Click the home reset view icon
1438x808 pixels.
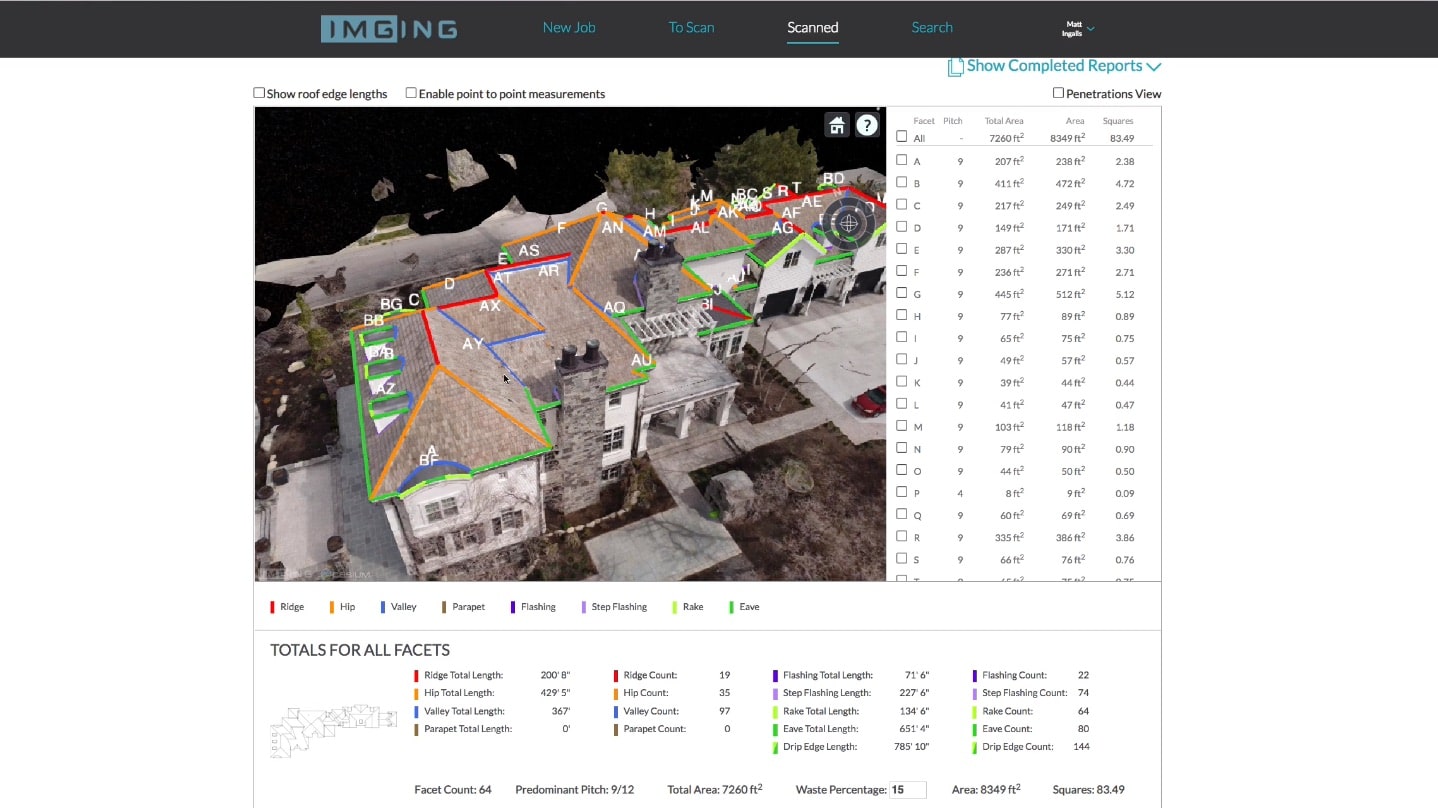(x=837, y=125)
